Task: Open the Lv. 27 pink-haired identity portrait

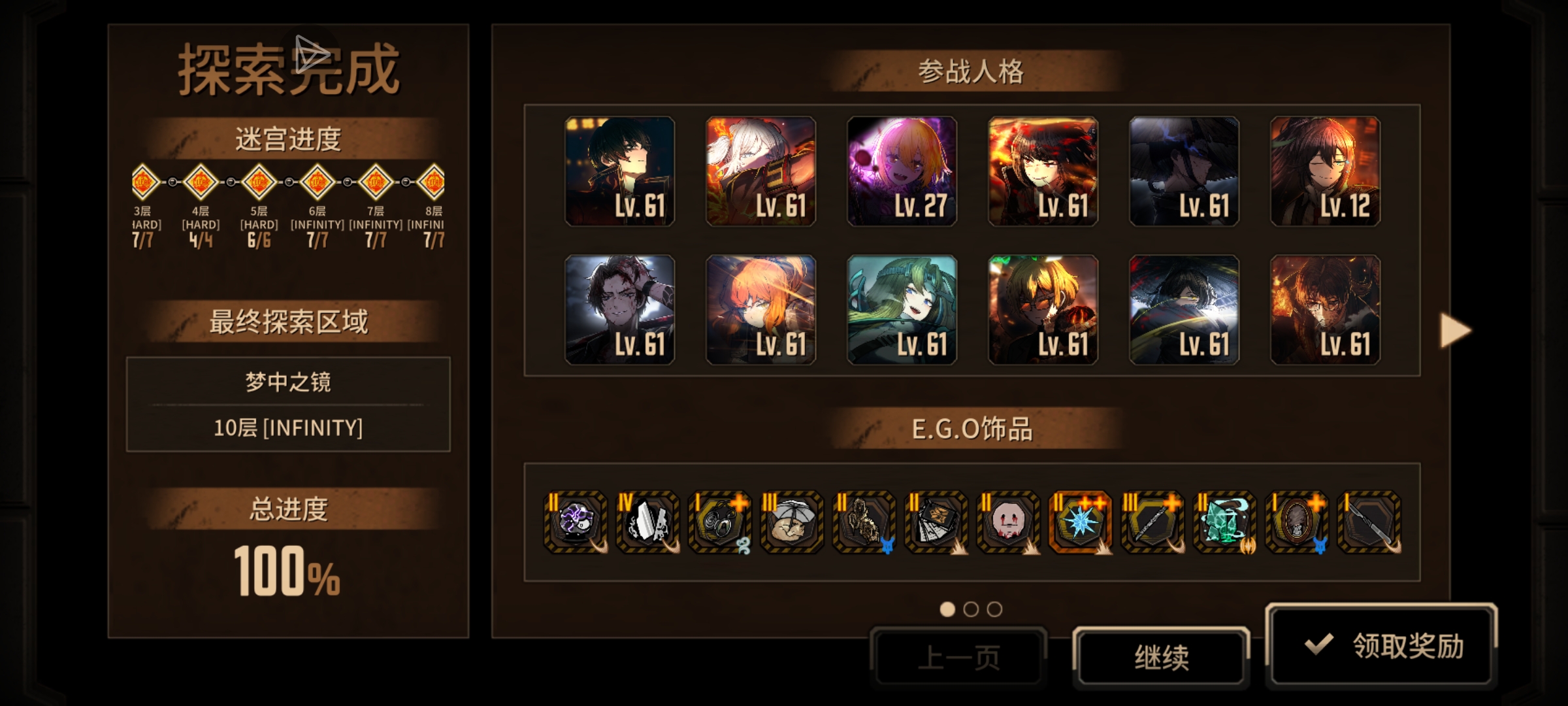Action: 902,171
